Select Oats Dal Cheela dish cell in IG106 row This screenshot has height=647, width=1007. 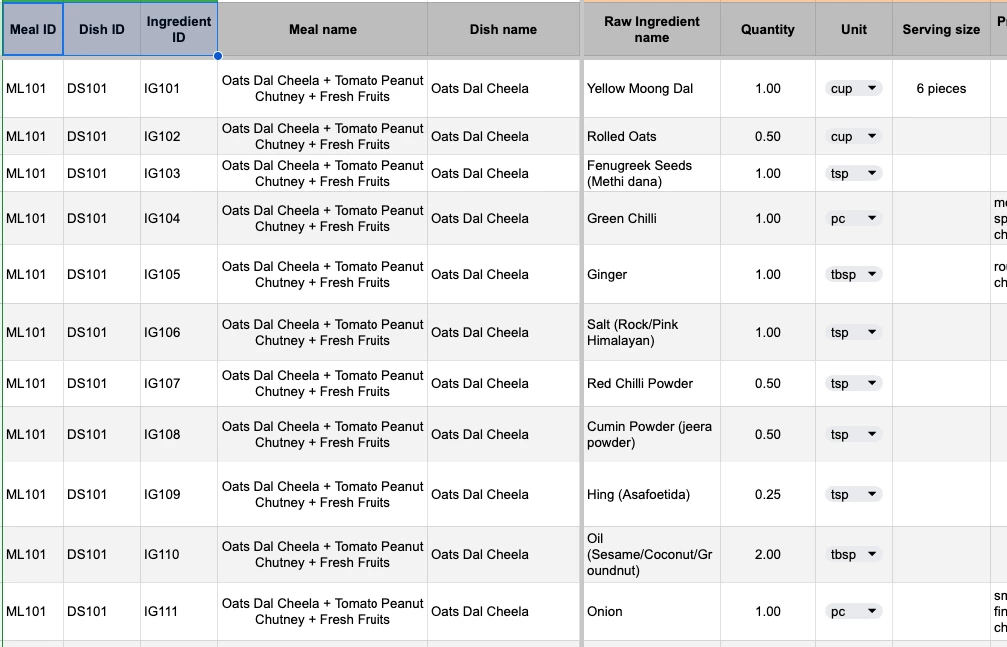[x=504, y=332]
